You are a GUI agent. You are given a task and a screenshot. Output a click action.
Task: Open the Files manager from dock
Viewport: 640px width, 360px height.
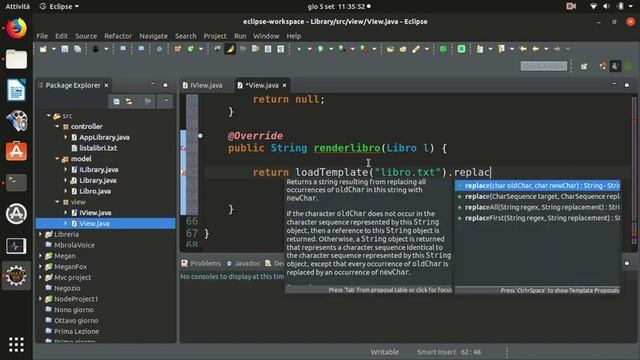(16, 60)
